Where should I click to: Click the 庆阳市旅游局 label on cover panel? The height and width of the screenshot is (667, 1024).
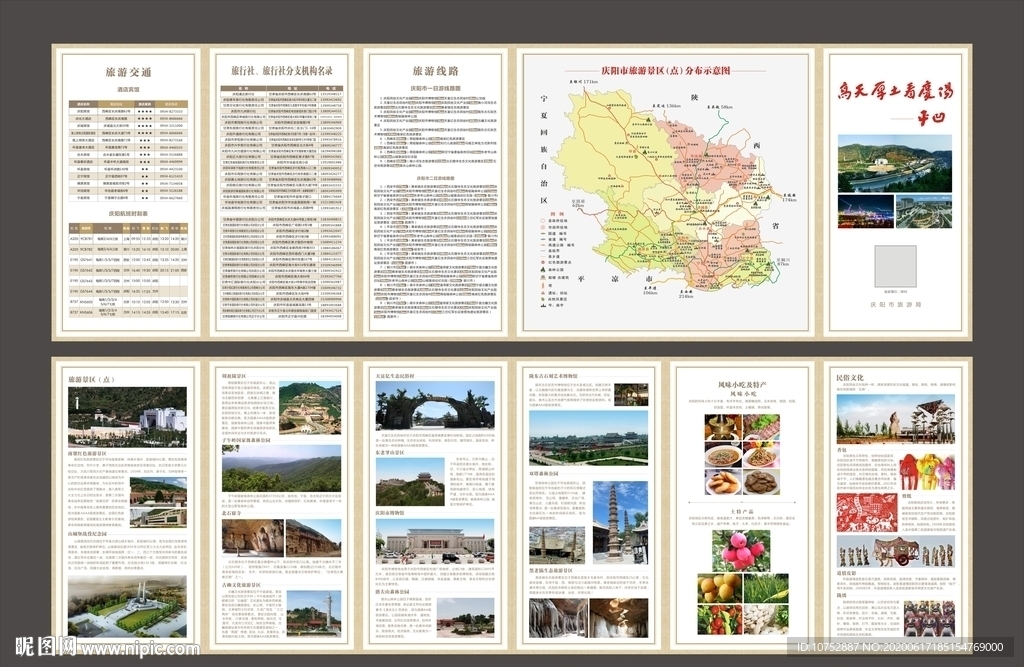[896, 304]
